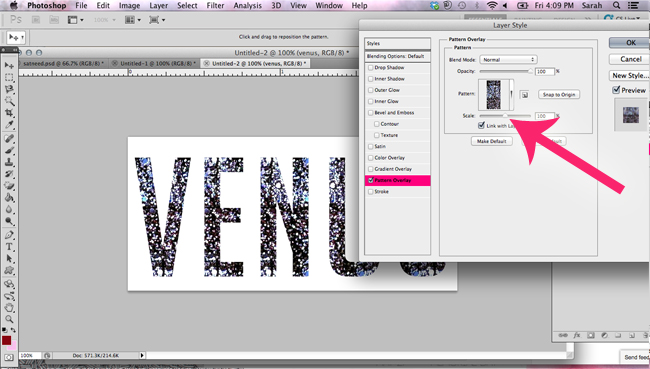
Task: Enable the Stroke checkbox
Action: point(371,192)
